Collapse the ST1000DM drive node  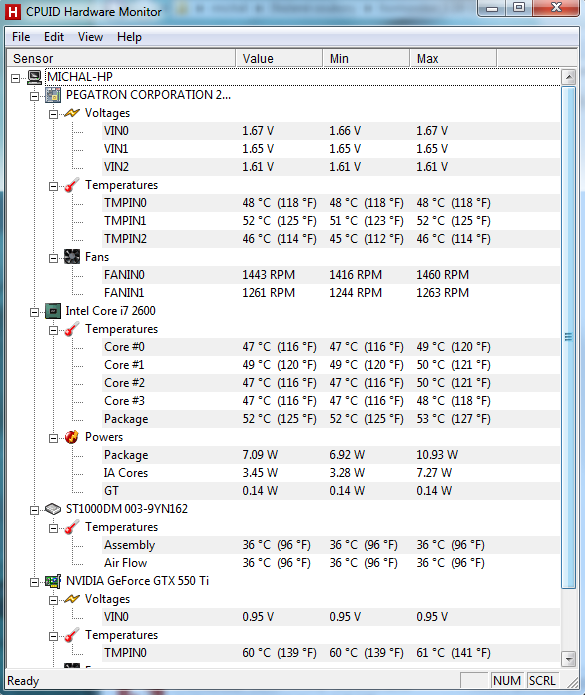[34, 511]
